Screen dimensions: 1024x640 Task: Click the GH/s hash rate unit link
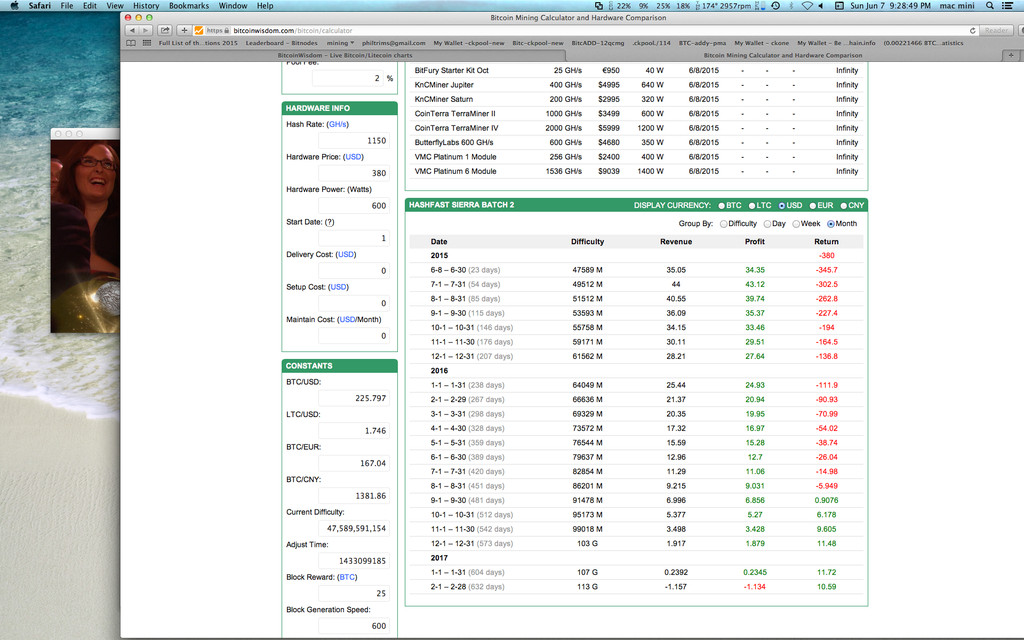[x=338, y=124]
